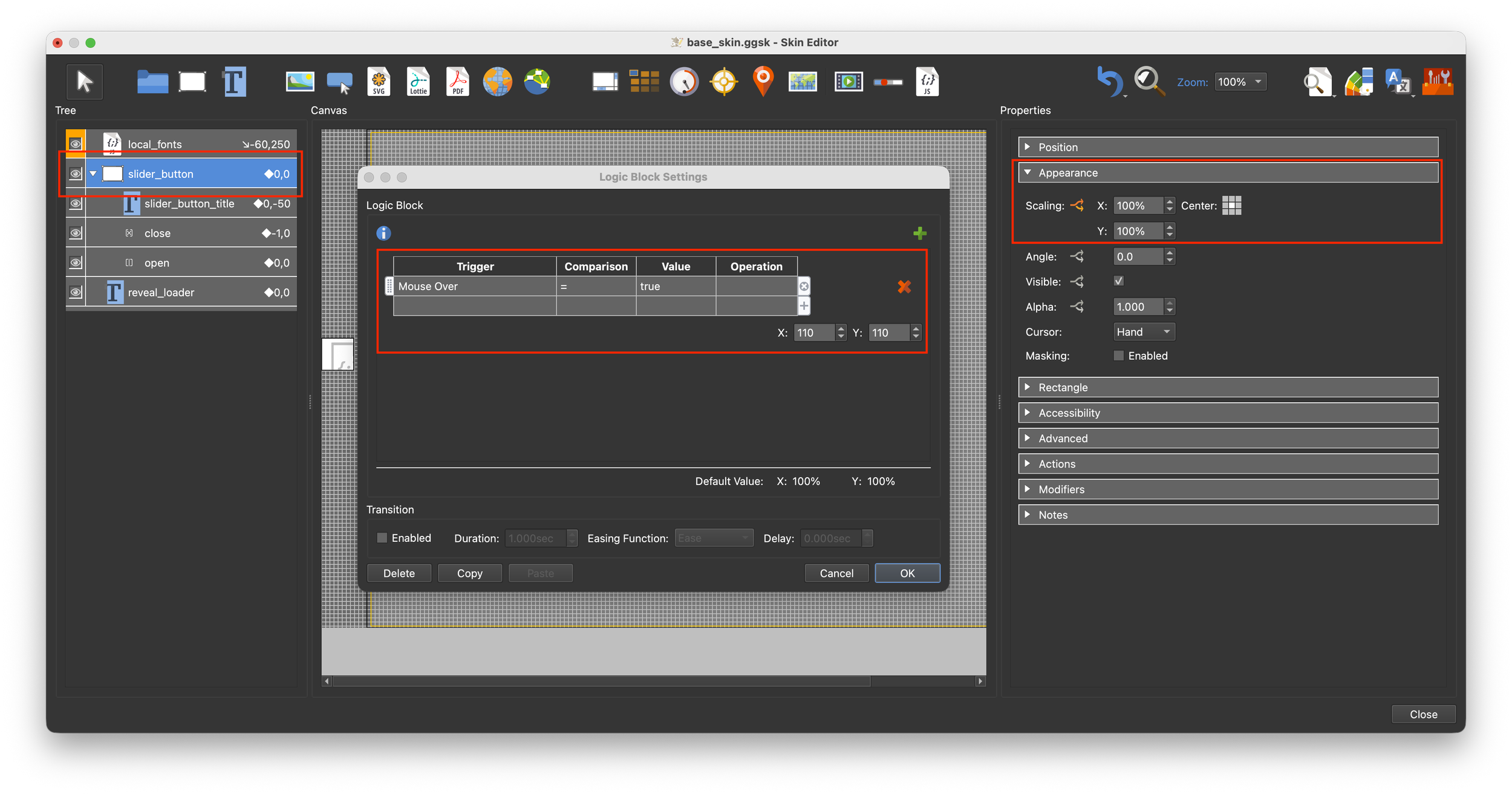Open the Cursor Hand dropdown

coord(1143,332)
